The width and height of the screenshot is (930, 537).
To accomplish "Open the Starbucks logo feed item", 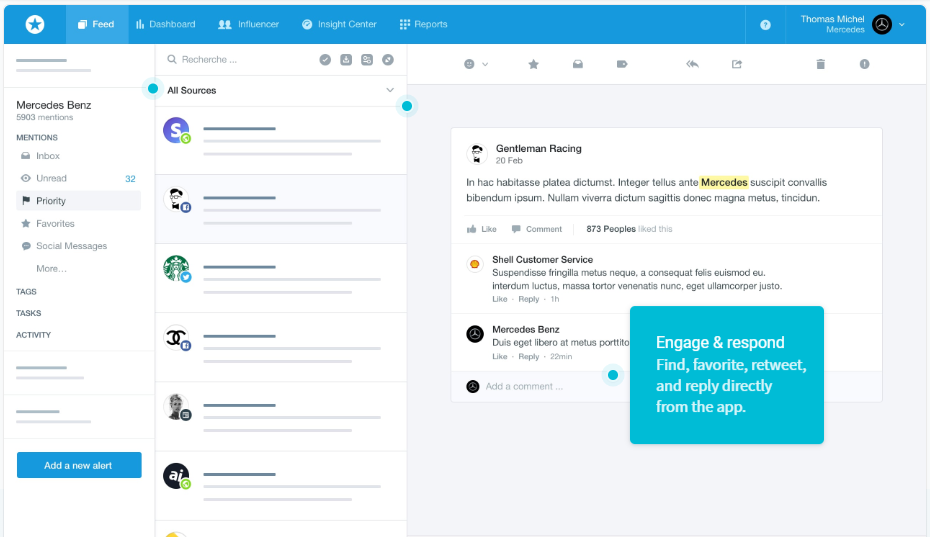I will pyautogui.click(x=281, y=278).
